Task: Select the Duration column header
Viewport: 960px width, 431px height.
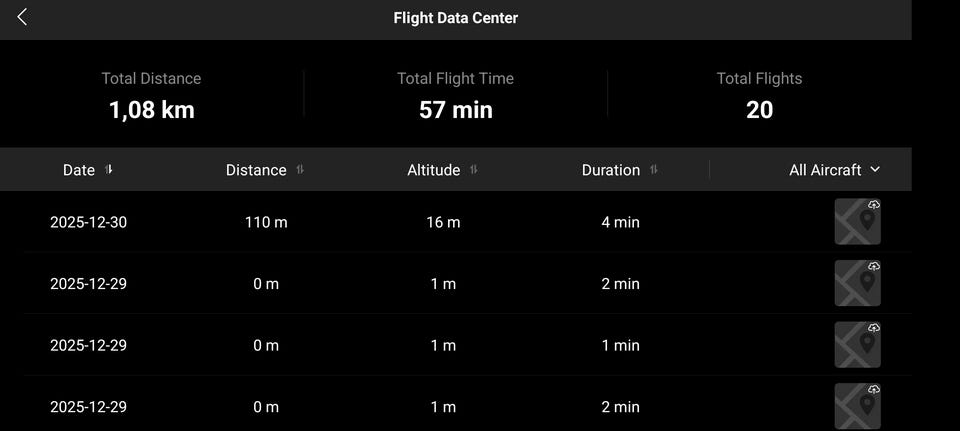Action: tap(611, 170)
